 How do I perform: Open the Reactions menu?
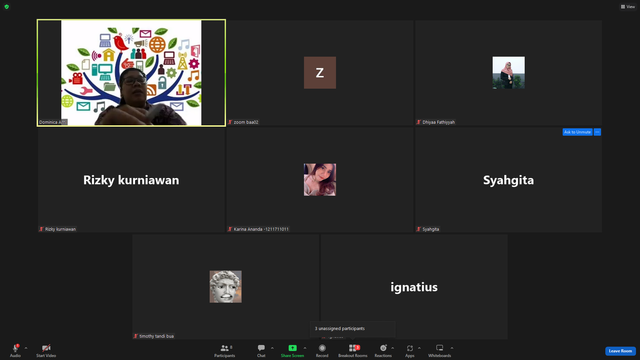click(x=383, y=350)
